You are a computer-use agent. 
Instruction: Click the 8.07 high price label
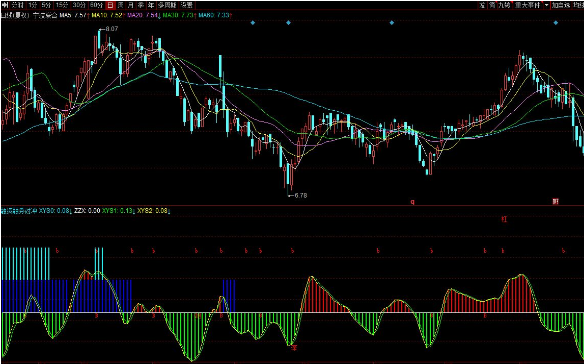coord(112,29)
